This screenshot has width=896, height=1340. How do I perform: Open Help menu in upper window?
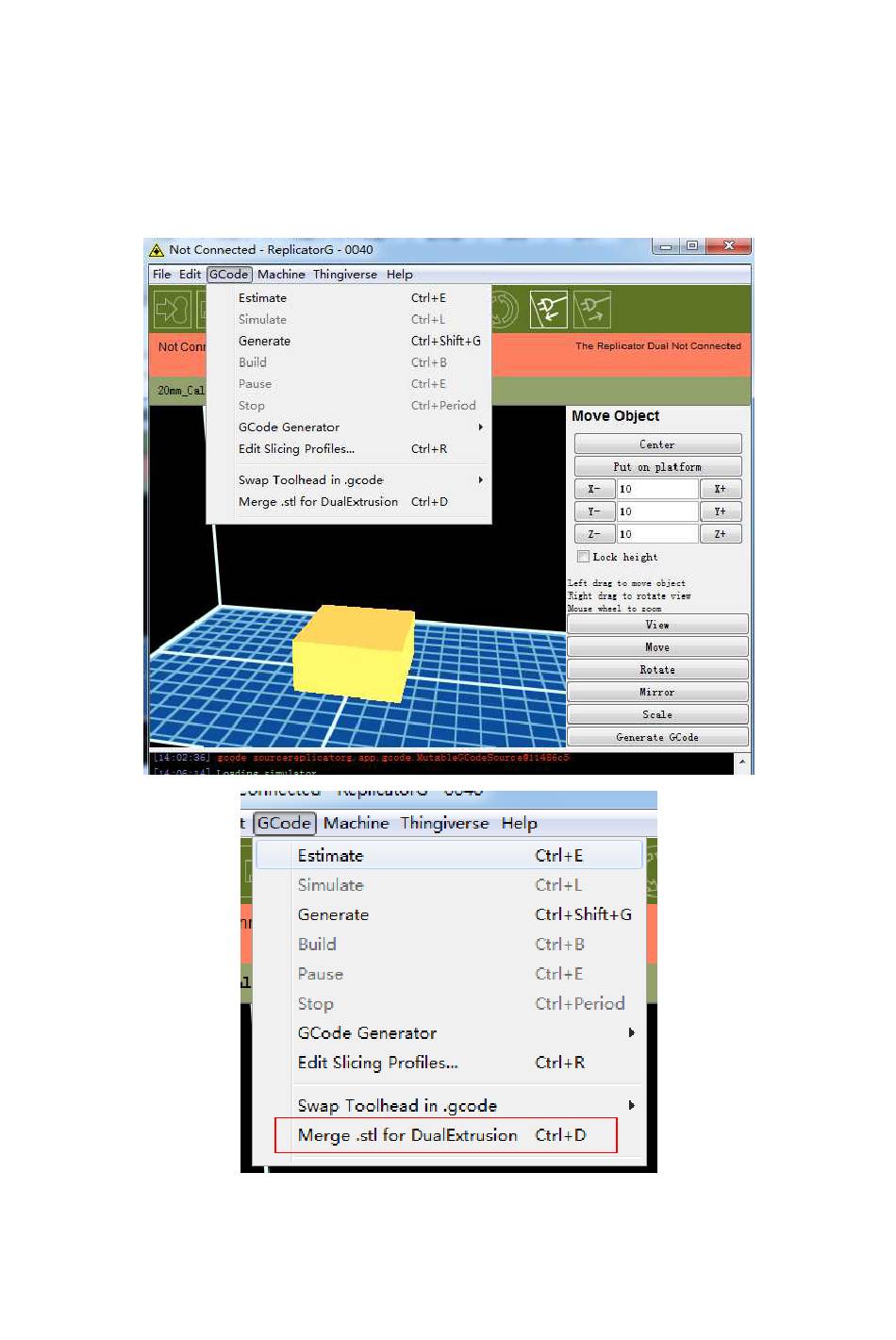[x=400, y=275]
